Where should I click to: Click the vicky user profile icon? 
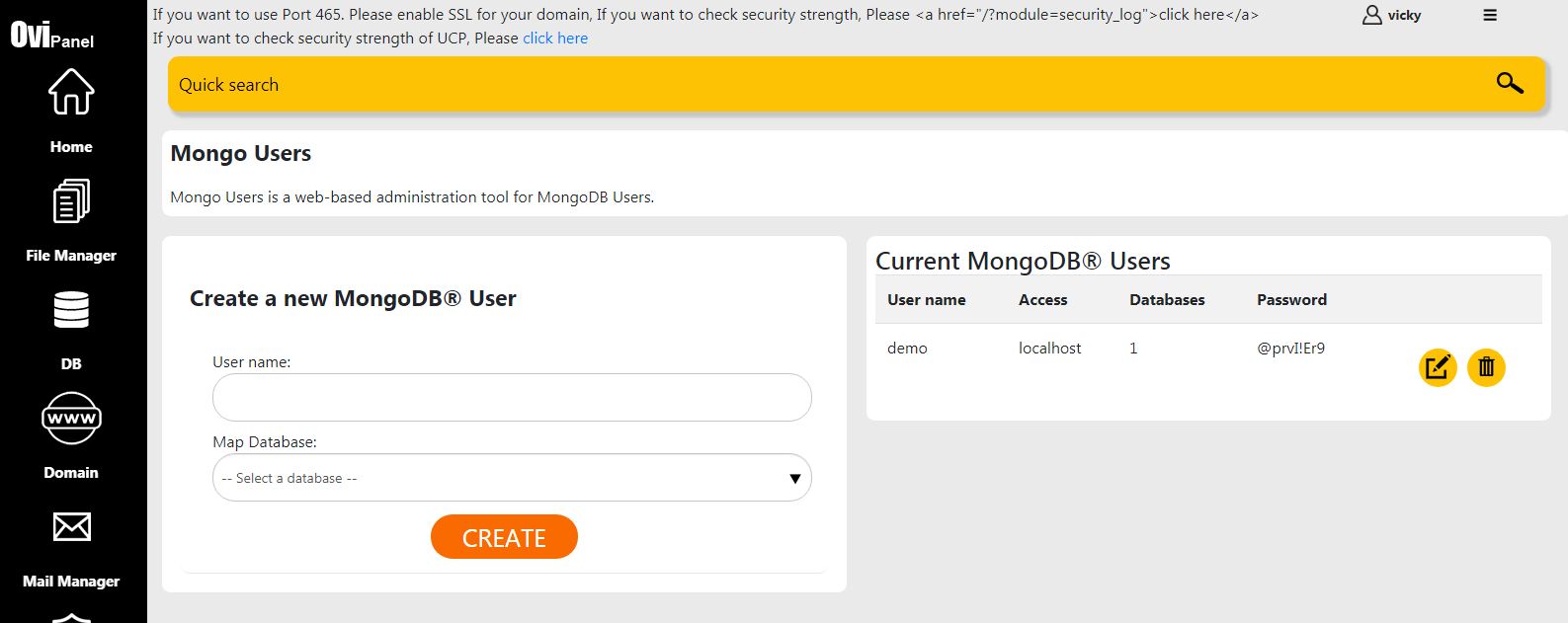coord(1371,15)
